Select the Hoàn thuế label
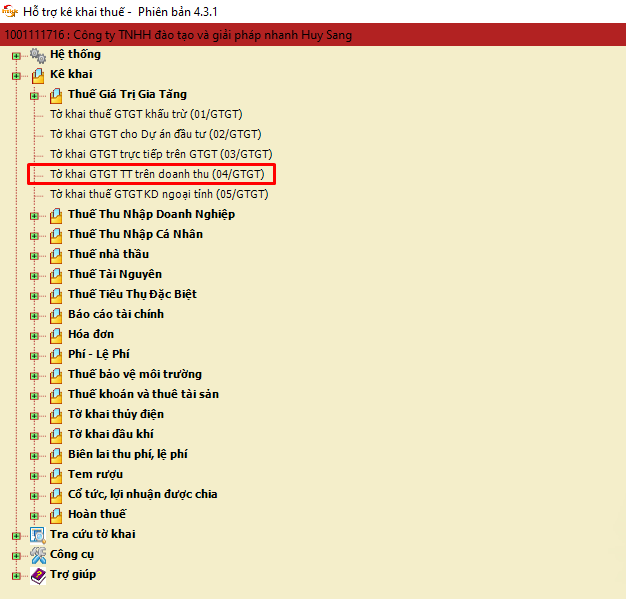 click(97, 514)
